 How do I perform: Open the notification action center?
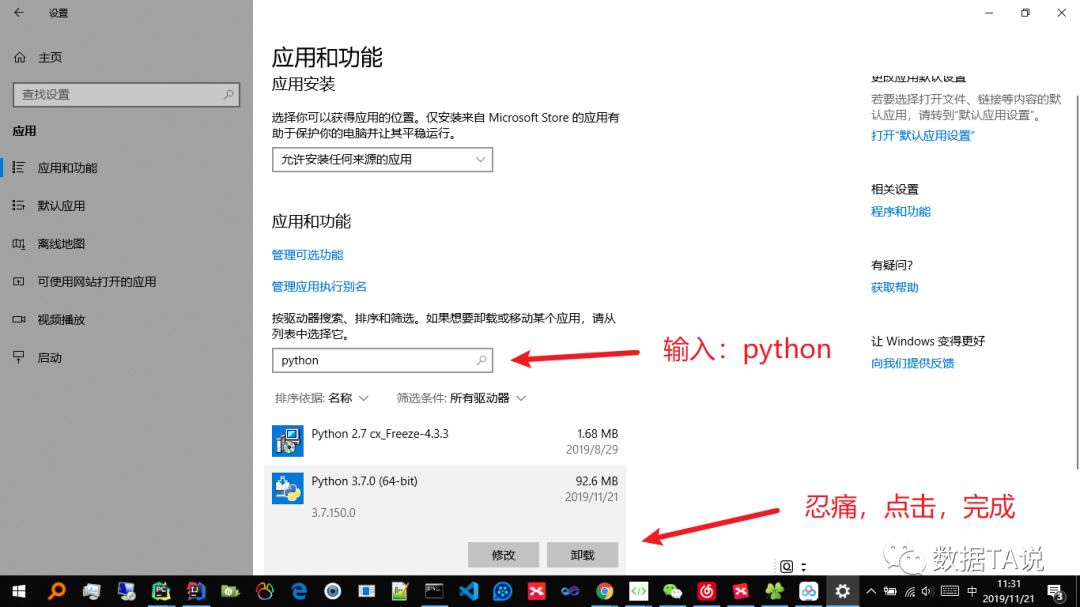pyautogui.click(x=1056, y=591)
